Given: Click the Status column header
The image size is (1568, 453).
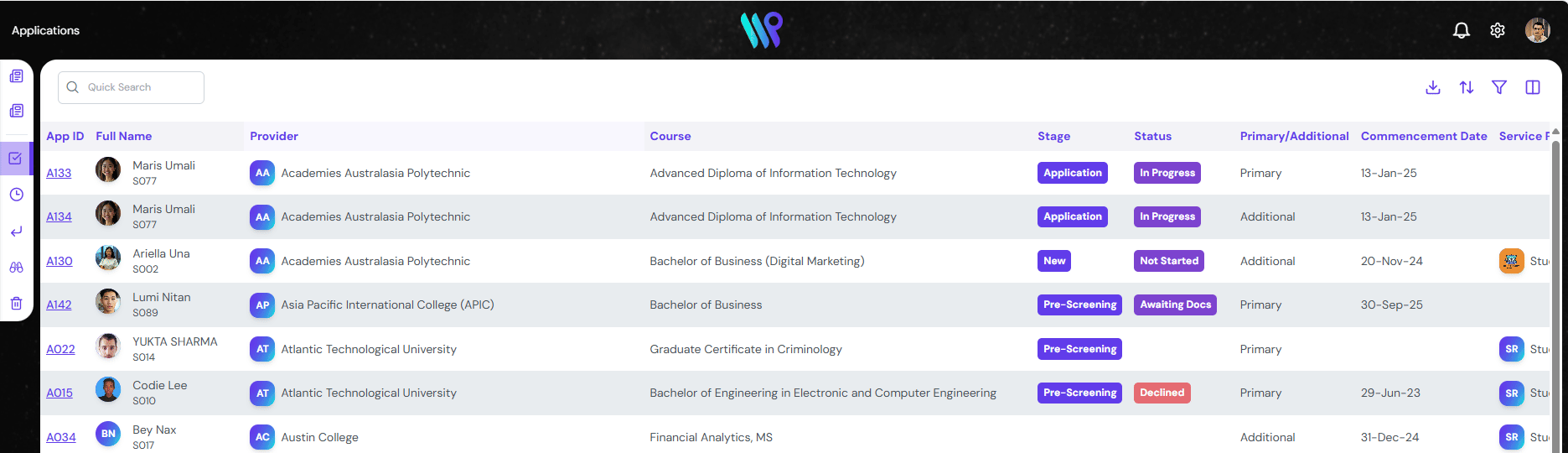Looking at the screenshot, I should 1152,136.
